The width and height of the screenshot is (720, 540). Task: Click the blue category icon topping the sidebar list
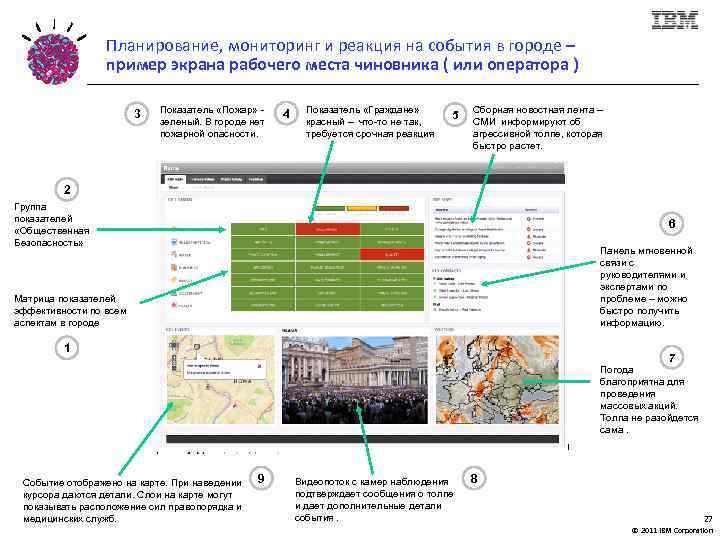click(x=174, y=242)
